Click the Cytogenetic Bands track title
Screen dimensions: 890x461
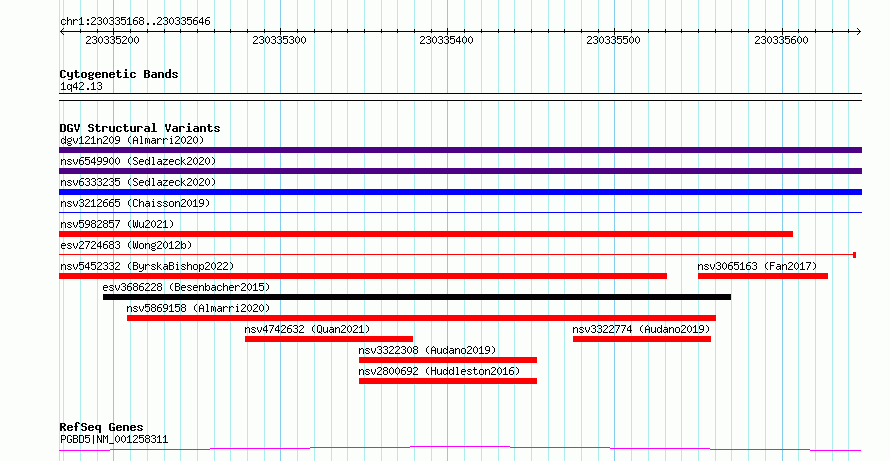(119, 74)
